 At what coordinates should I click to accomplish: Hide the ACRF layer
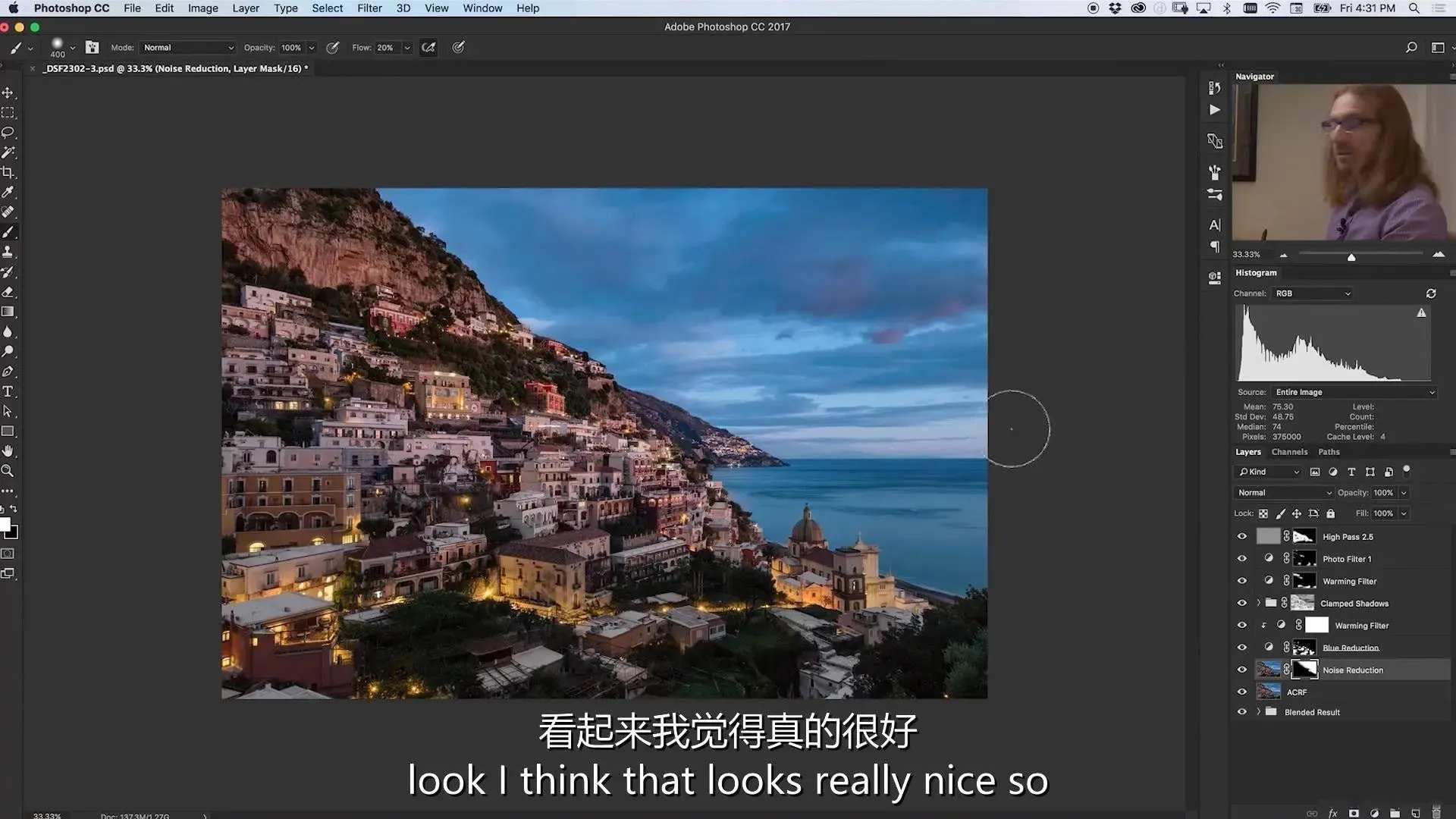(1241, 692)
